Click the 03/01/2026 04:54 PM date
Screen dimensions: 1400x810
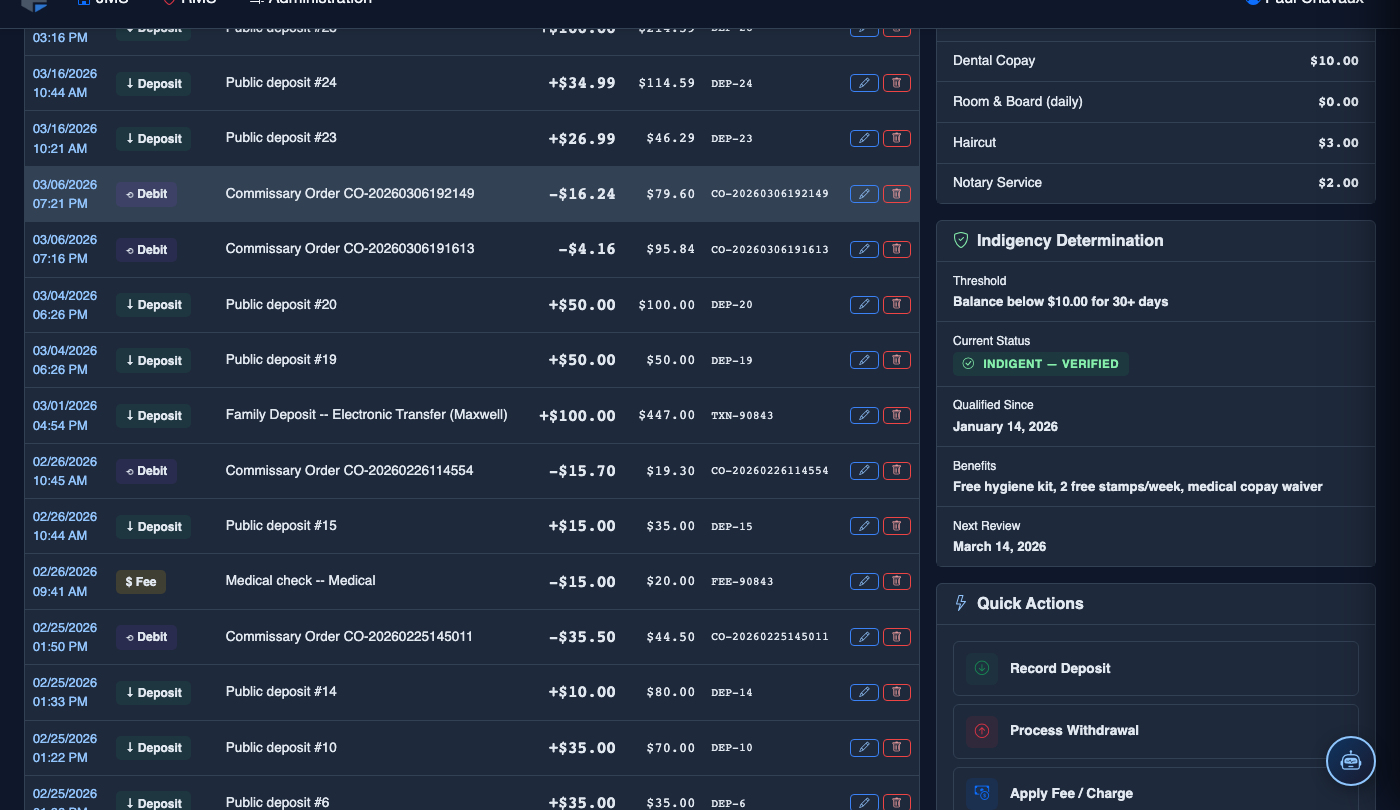coord(65,415)
